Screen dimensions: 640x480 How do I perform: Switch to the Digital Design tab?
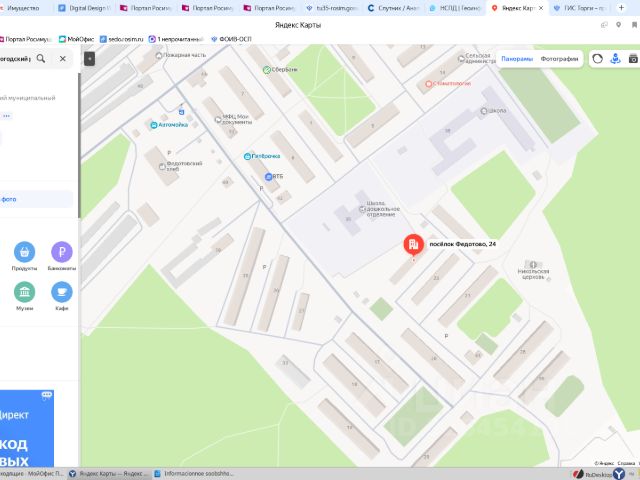click(85, 8)
